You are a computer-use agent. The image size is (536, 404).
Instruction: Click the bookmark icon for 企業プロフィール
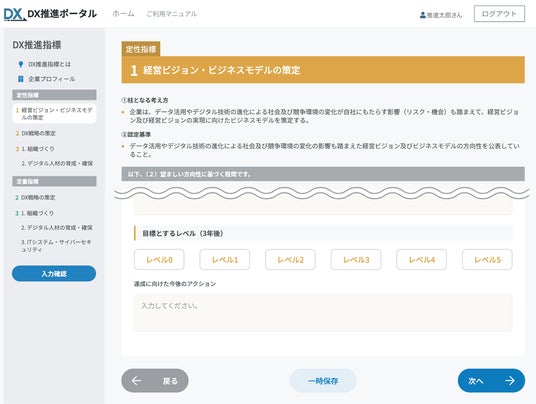pyautogui.click(x=21, y=79)
